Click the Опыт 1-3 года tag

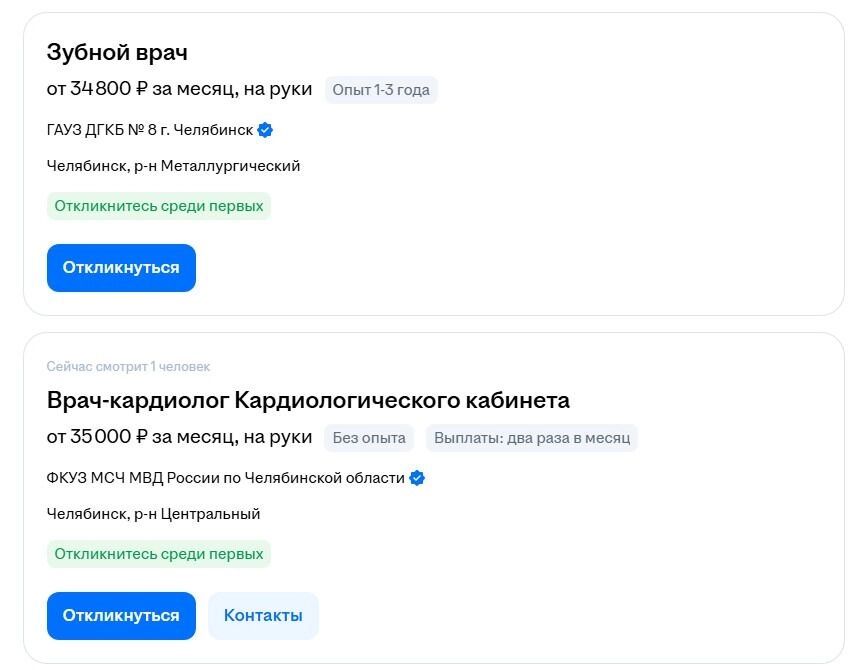coord(381,90)
